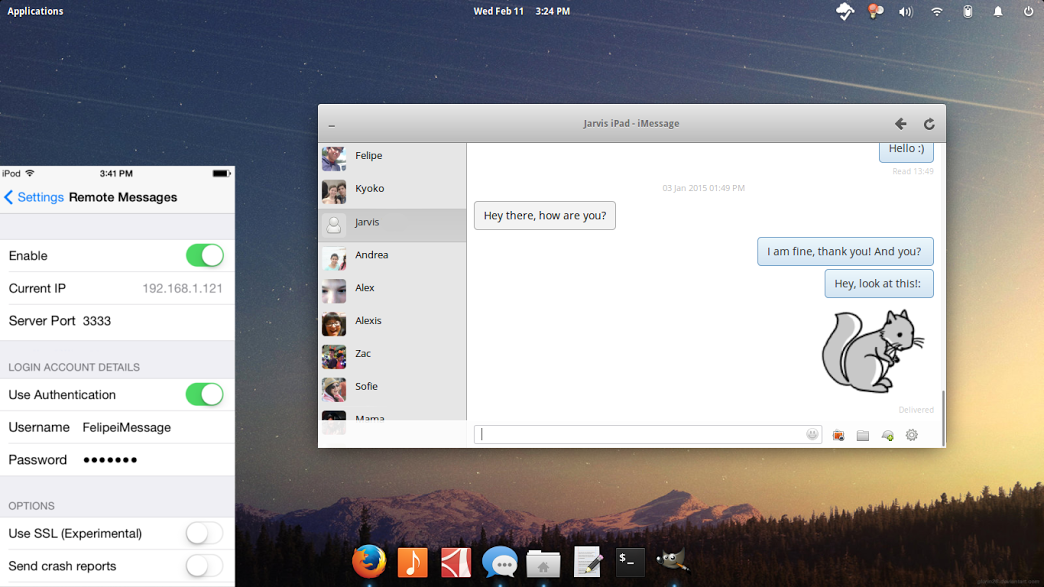Open the volume indicator in top panel
1044x587 pixels.
point(905,12)
